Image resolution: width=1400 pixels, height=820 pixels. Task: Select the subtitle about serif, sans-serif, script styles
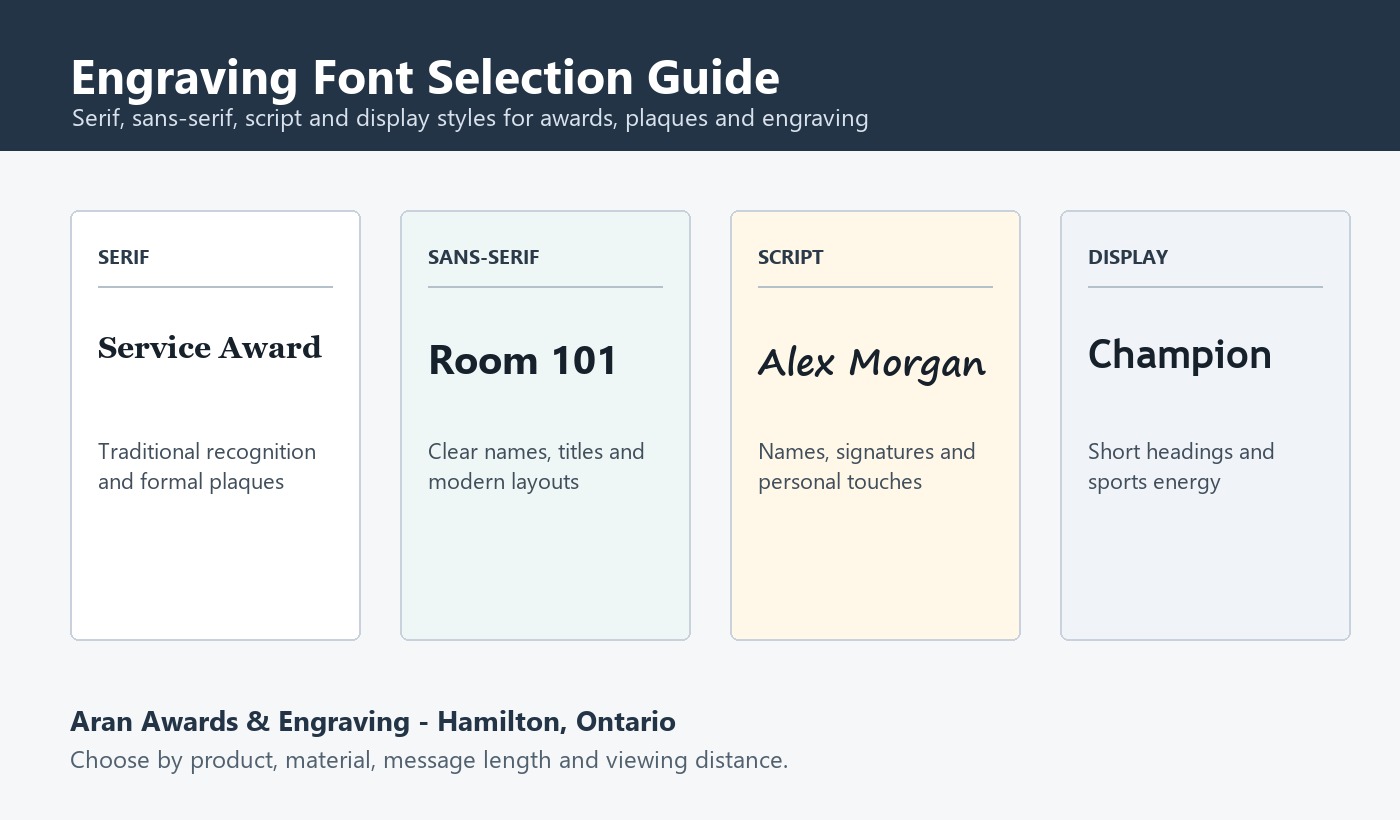[470, 118]
